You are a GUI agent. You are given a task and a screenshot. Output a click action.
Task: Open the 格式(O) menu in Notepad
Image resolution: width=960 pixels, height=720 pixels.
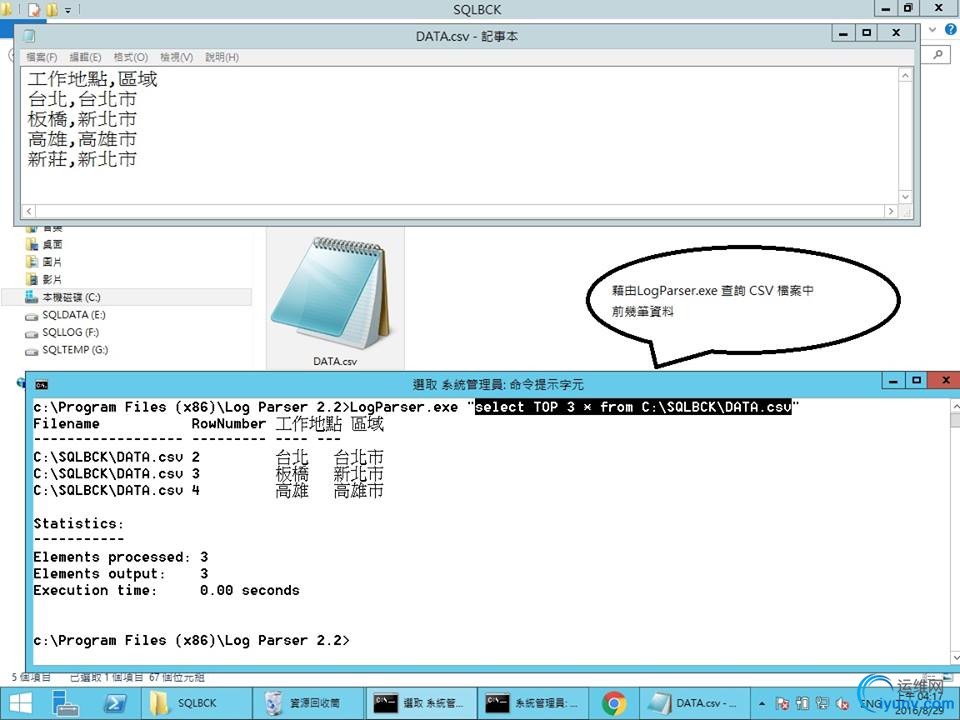pos(130,57)
